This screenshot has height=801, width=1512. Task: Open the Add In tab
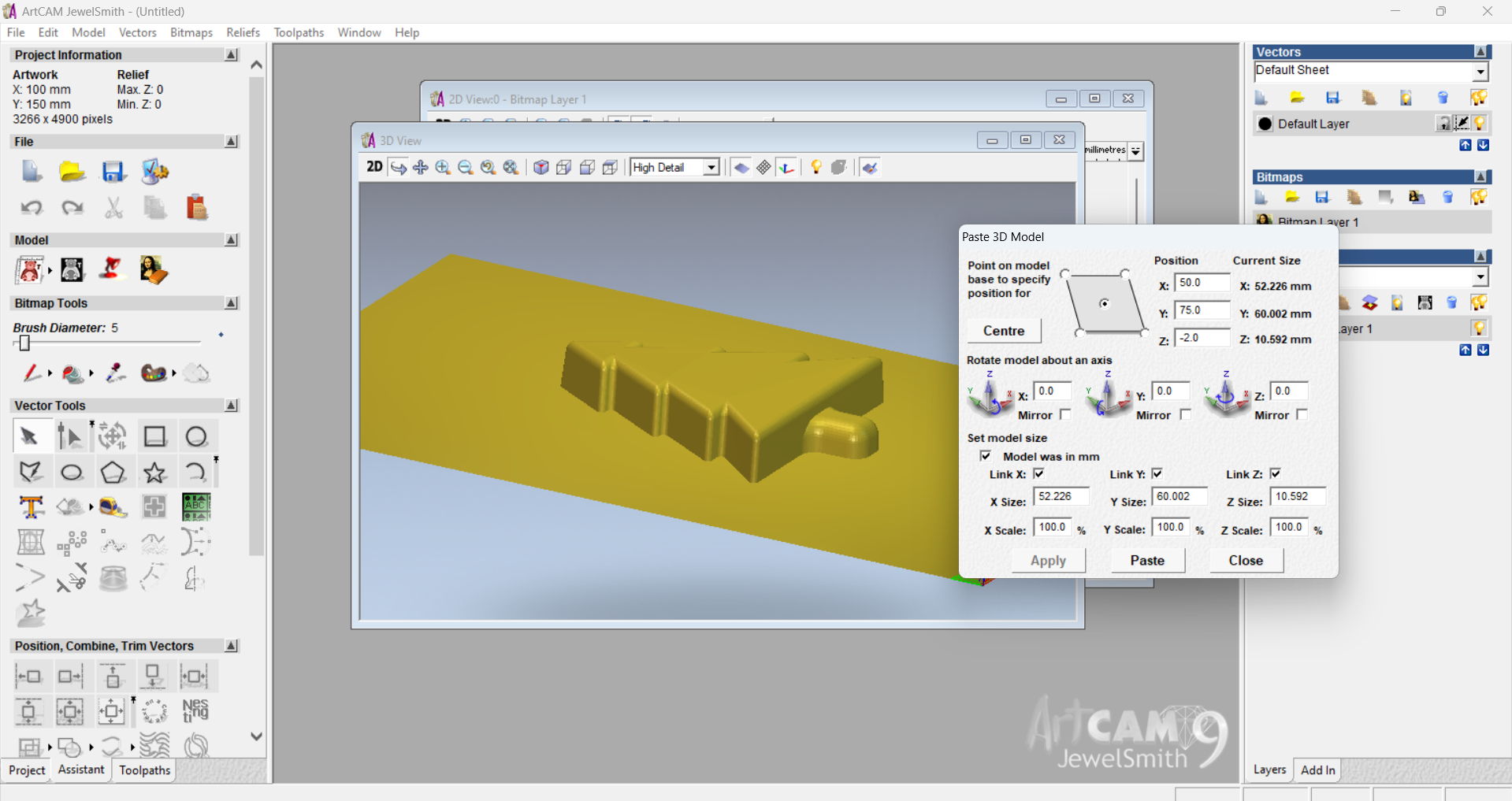1317,770
